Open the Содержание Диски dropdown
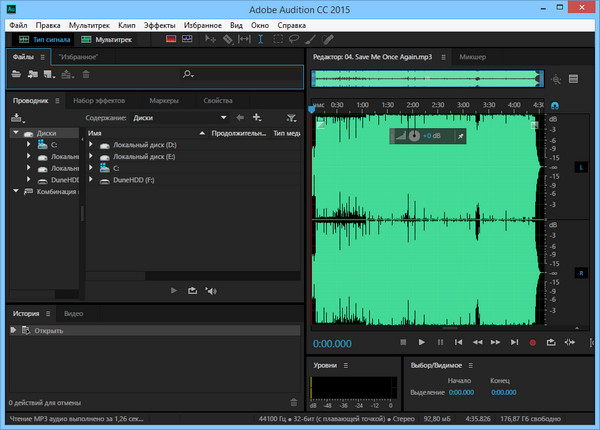600x430 pixels. point(223,117)
